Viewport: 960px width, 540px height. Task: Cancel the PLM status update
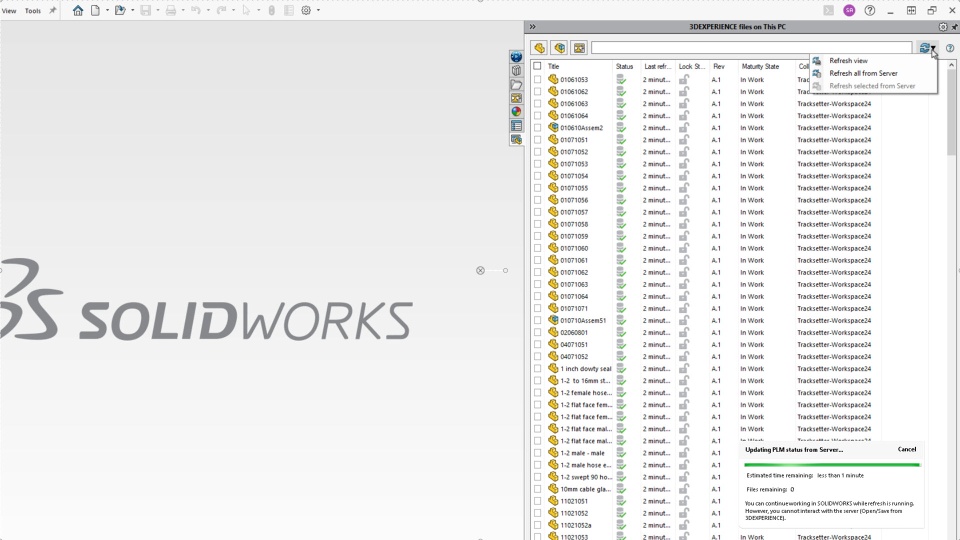tap(907, 449)
